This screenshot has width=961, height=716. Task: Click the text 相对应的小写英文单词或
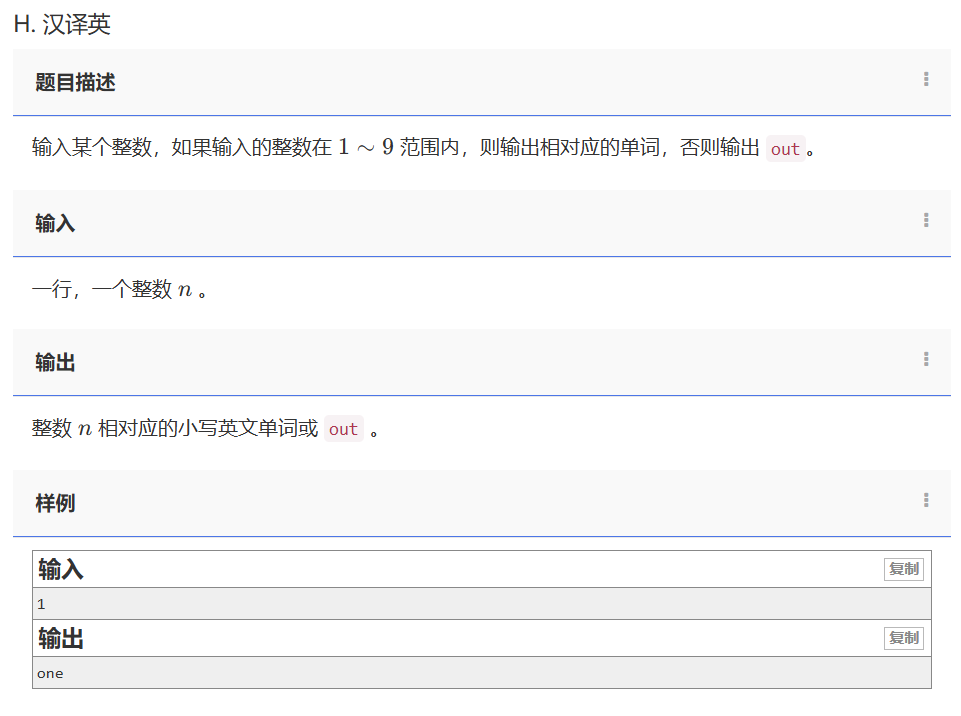[207, 429]
